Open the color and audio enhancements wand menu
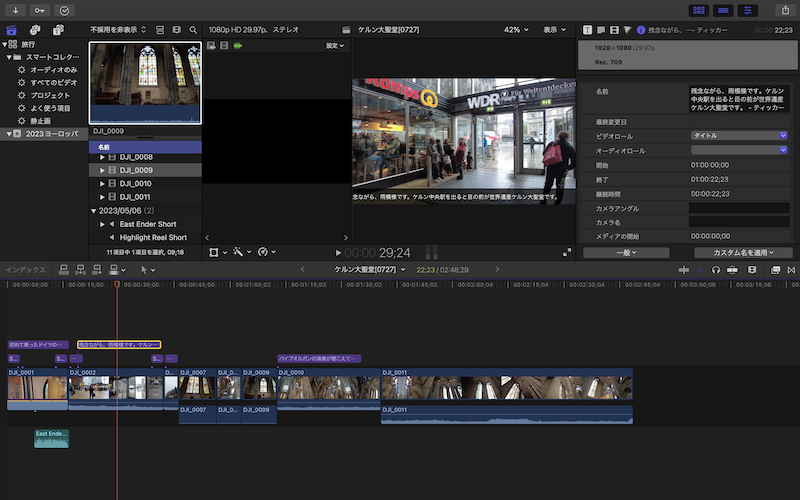Viewport: 800px width, 500px height. click(x=242, y=252)
